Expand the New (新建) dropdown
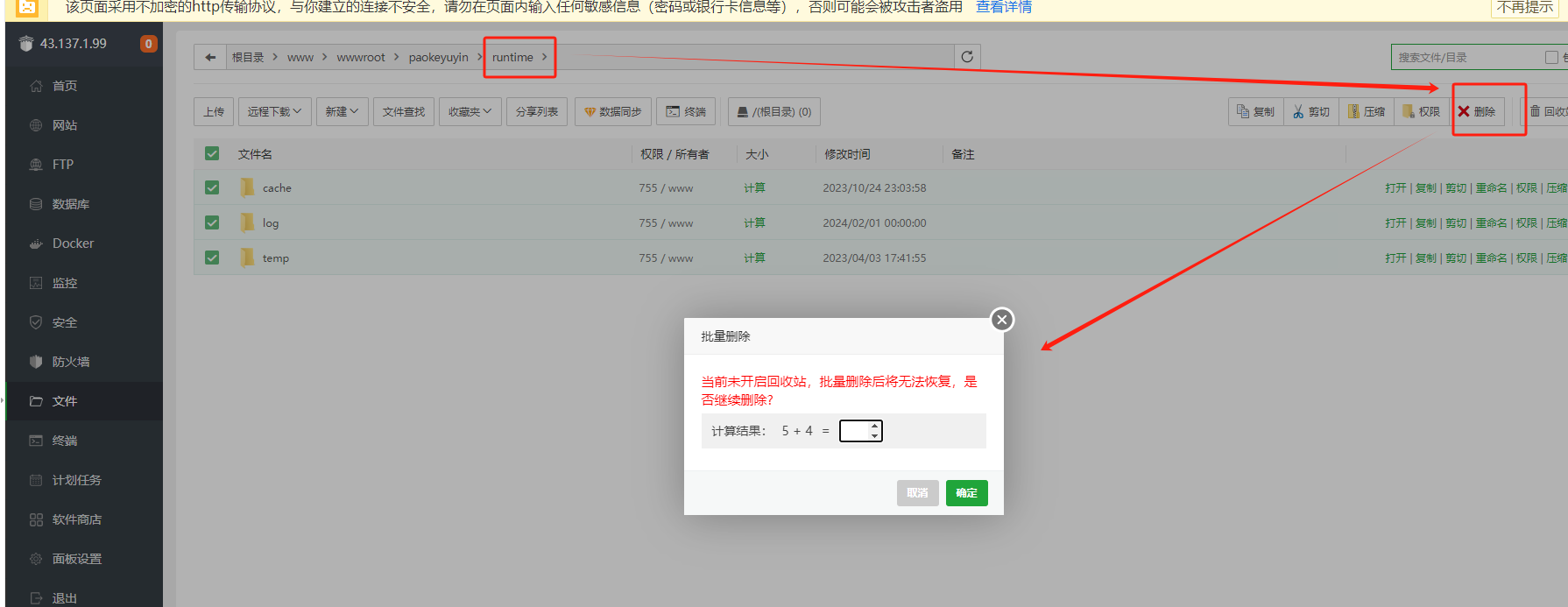This screenshot has width=1568, height=607. click(x=342, y=111)
